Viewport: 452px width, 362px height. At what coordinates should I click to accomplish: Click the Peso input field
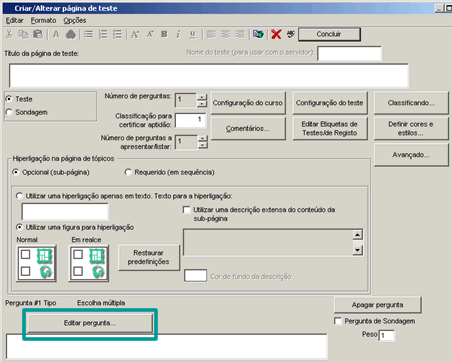[387, 335]
